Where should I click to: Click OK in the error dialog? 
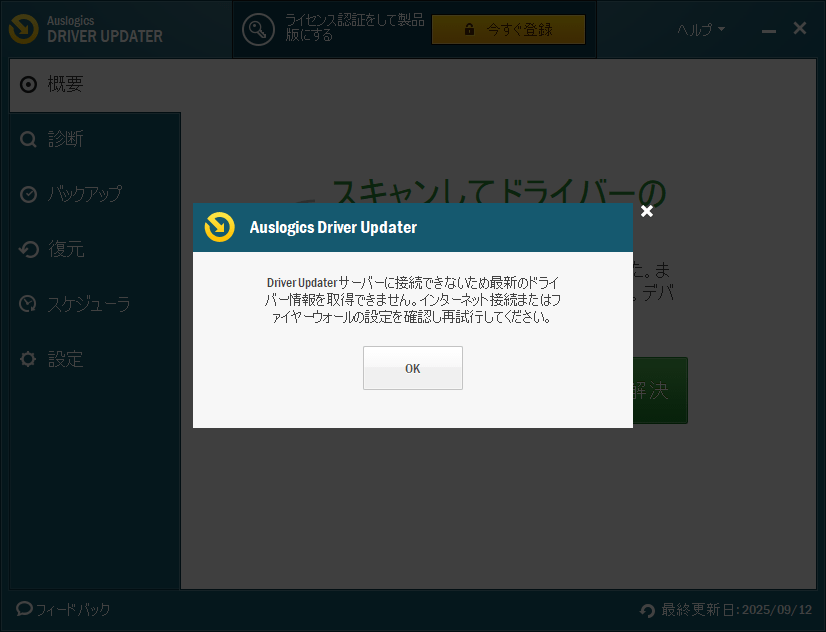coord(412,368)
